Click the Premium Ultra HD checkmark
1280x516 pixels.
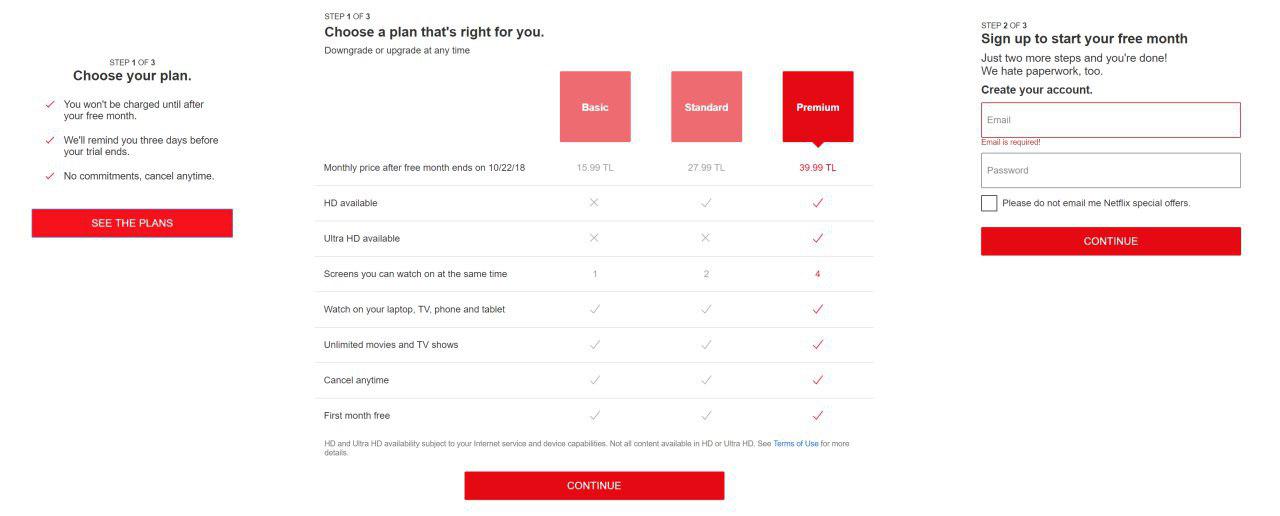pos(818,238)
